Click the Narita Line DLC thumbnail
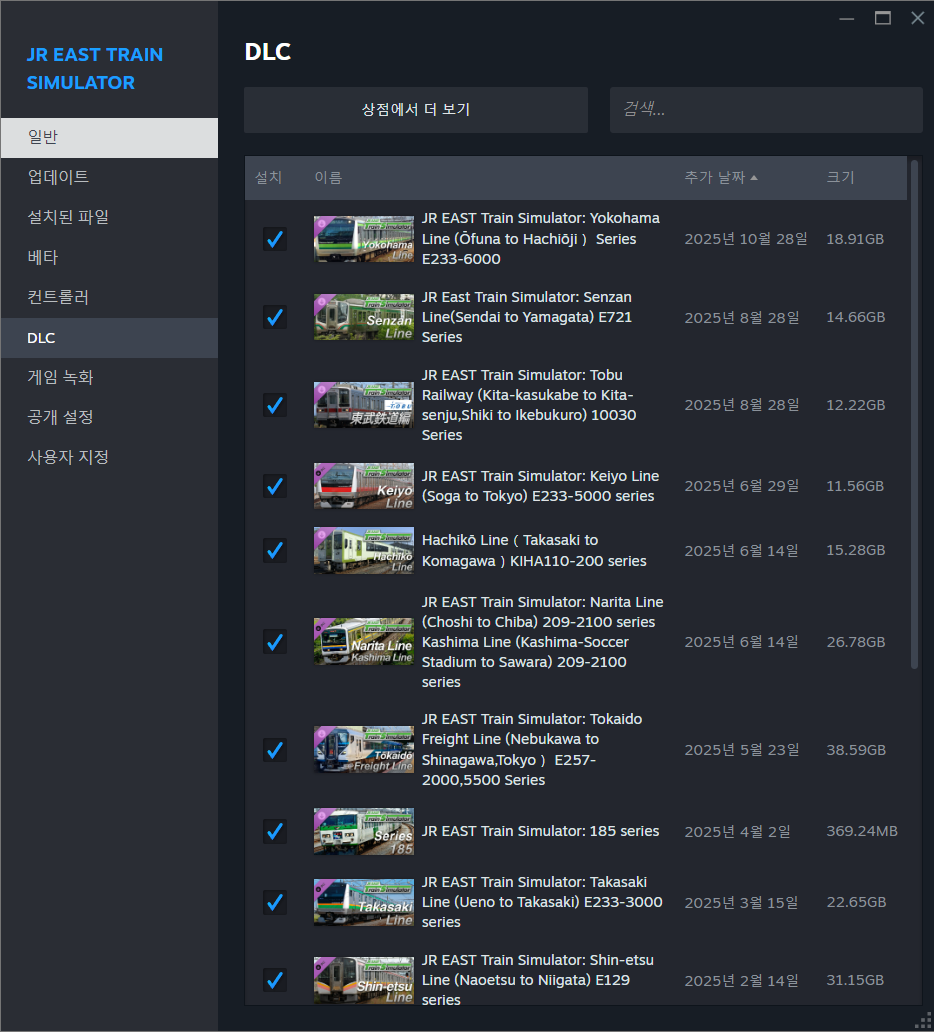This screenshot has height=1032, width=934. pyautogui.click(x=363, y=642)
